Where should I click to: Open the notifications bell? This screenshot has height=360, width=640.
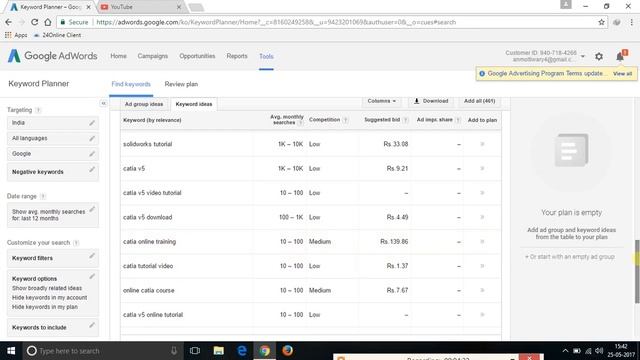pos(620,56)
